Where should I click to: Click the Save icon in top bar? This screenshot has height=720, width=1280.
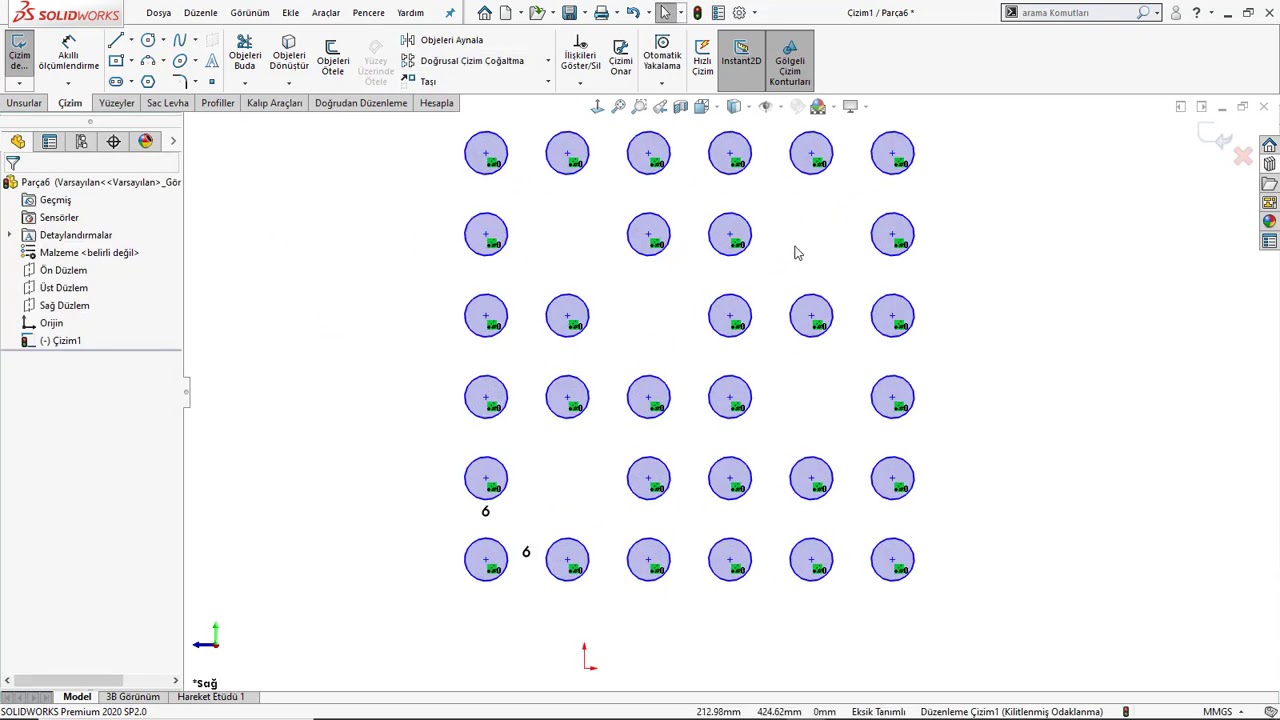(569, 13)
